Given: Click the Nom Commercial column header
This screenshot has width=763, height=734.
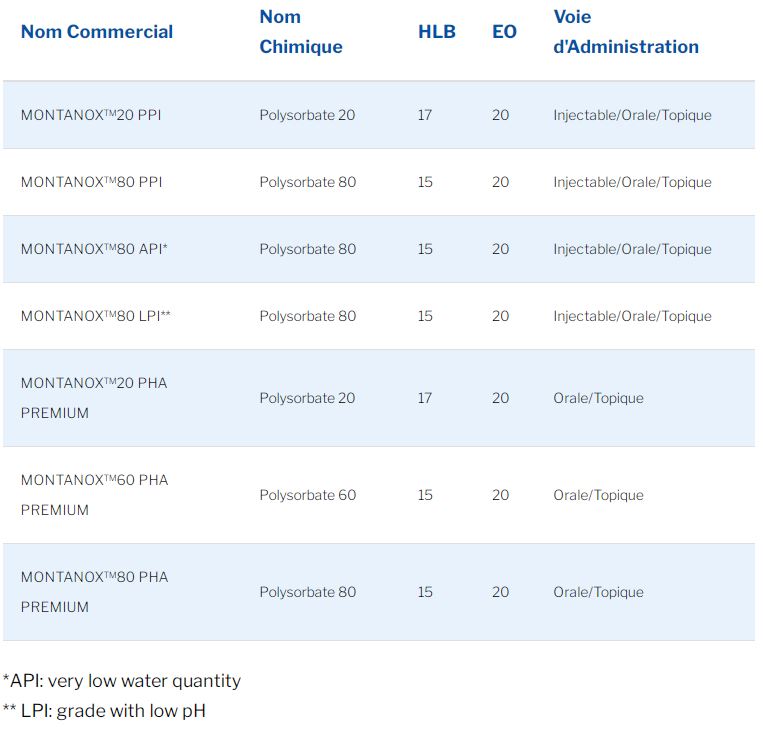Looking at the screenshot, I should [x=97, y=32].
